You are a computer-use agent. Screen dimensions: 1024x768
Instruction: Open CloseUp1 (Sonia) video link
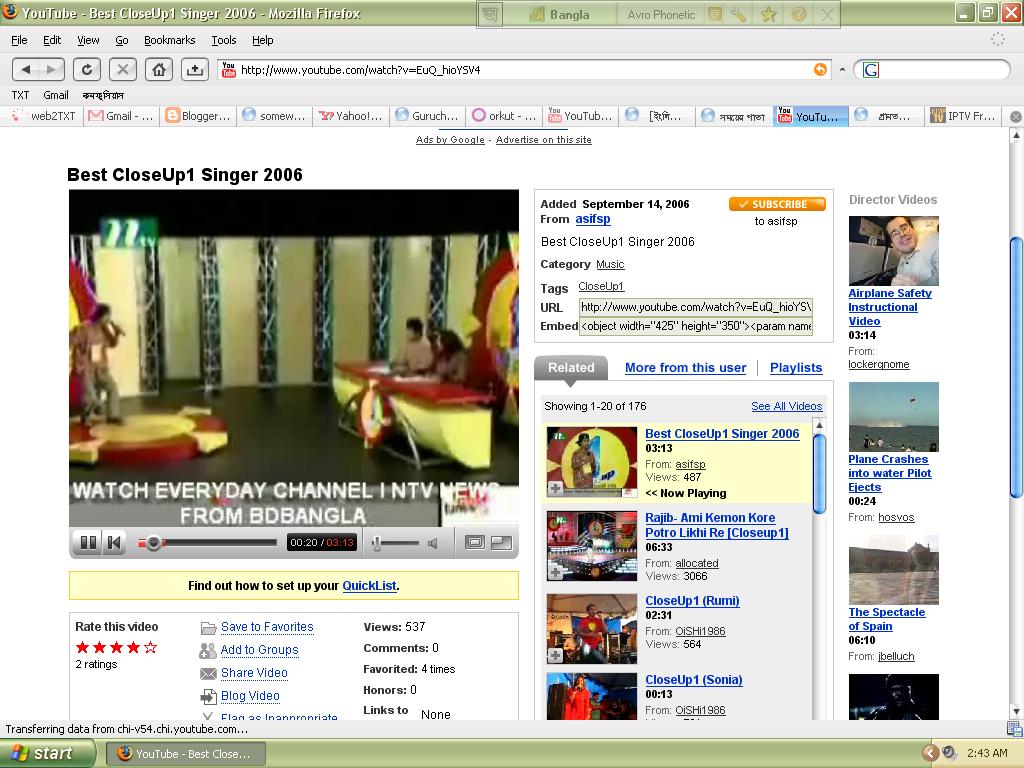694,680
